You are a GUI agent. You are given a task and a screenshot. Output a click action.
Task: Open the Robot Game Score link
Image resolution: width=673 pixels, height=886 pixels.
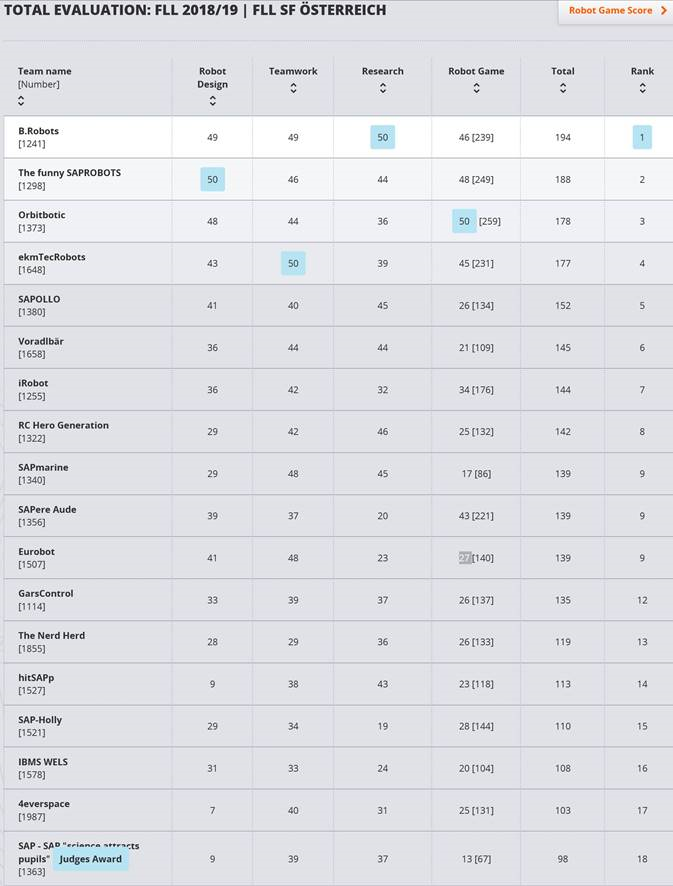click(x=610, y=10)
